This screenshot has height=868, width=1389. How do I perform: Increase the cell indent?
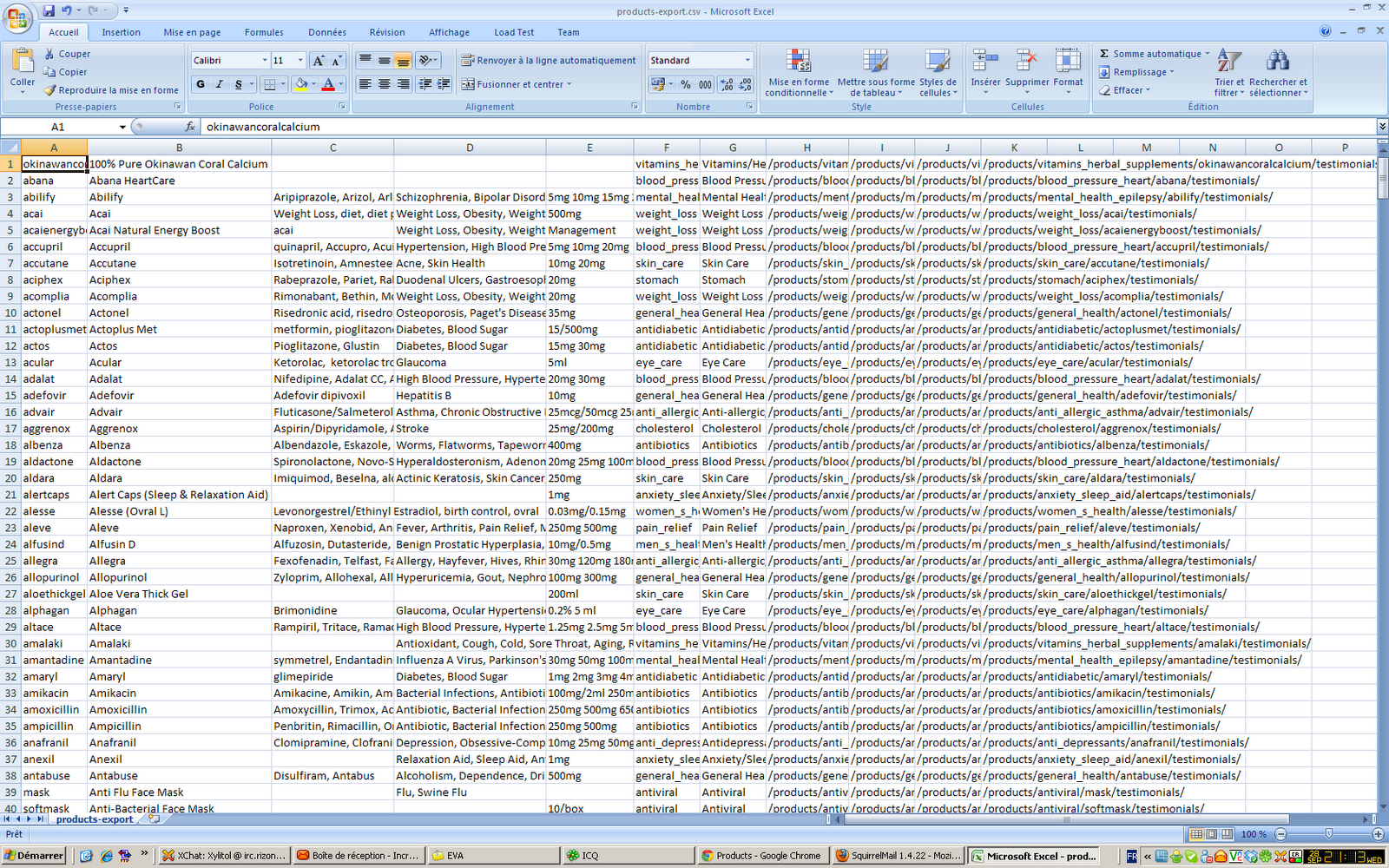(x=444, y=84)
